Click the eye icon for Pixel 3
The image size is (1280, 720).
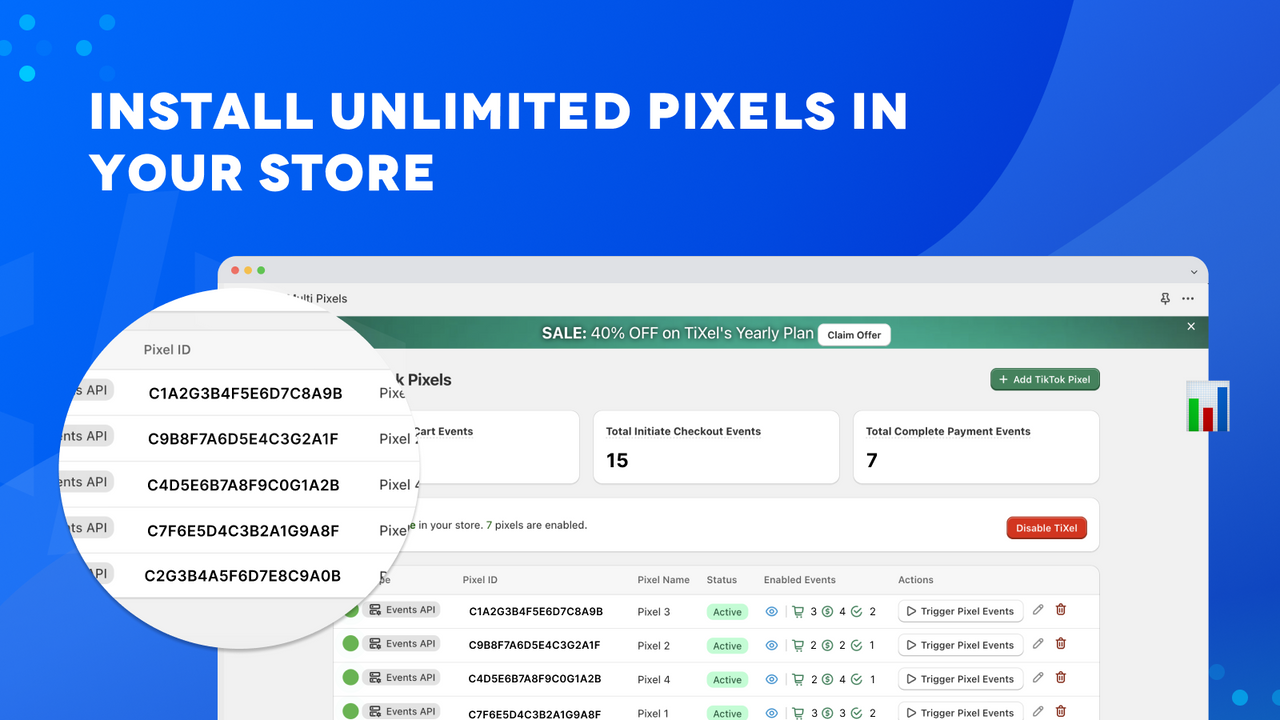(x=771, y=612)
